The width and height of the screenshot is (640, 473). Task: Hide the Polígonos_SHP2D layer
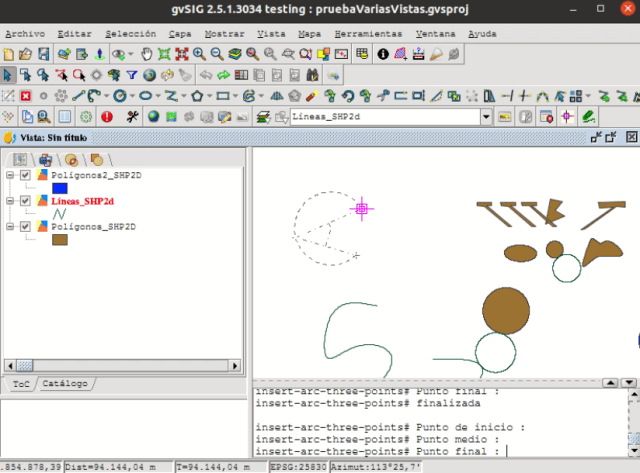26,228
